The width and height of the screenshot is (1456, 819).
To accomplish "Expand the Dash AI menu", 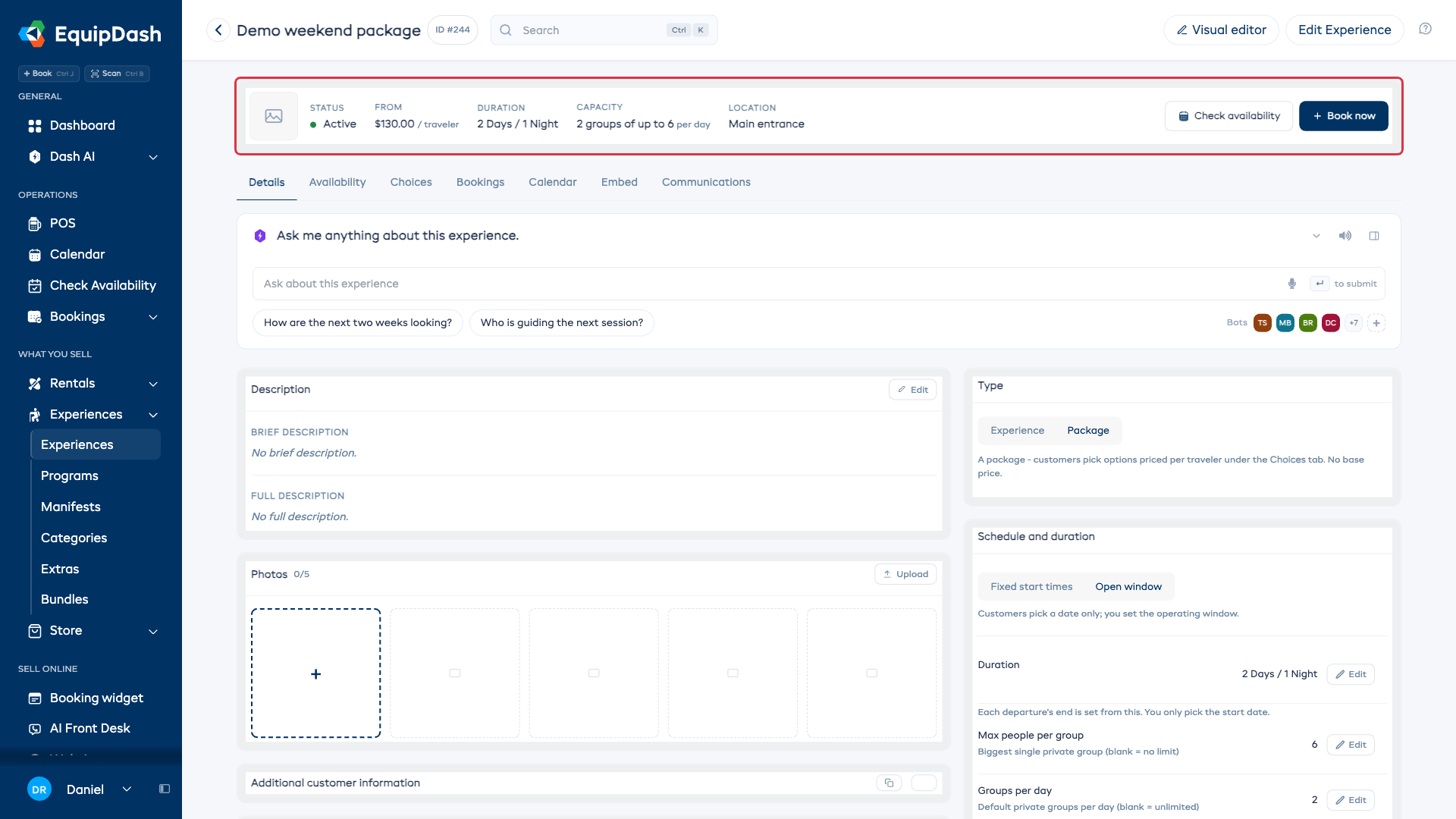I will pyautogui.click(x=153, y=157).
